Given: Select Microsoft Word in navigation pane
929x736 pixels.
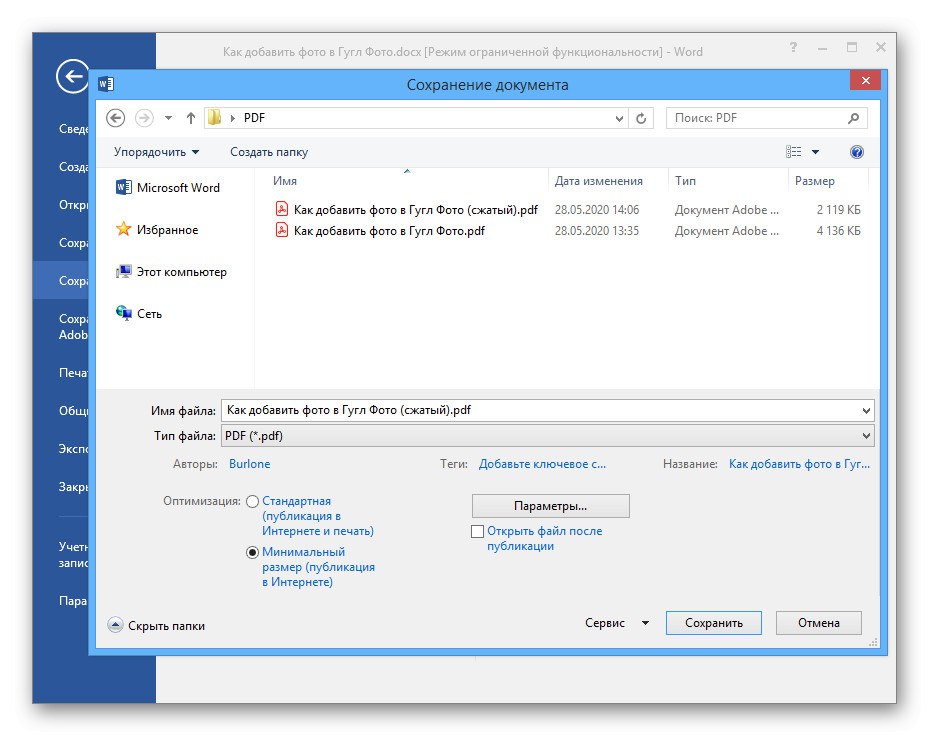Looking at the screenshot, I should [x=178, y=188].
